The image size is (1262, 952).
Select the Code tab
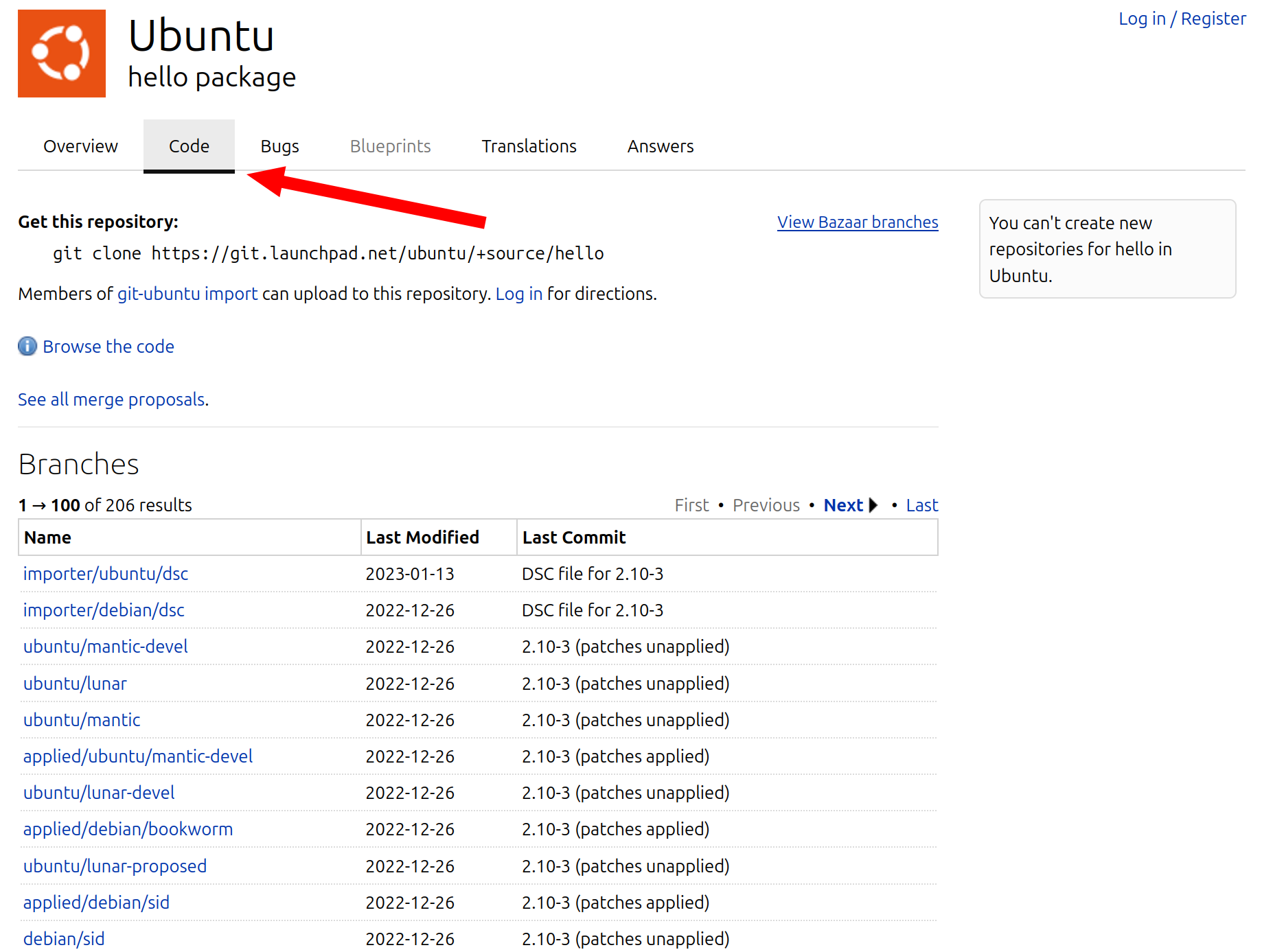(x=189, y=146)
